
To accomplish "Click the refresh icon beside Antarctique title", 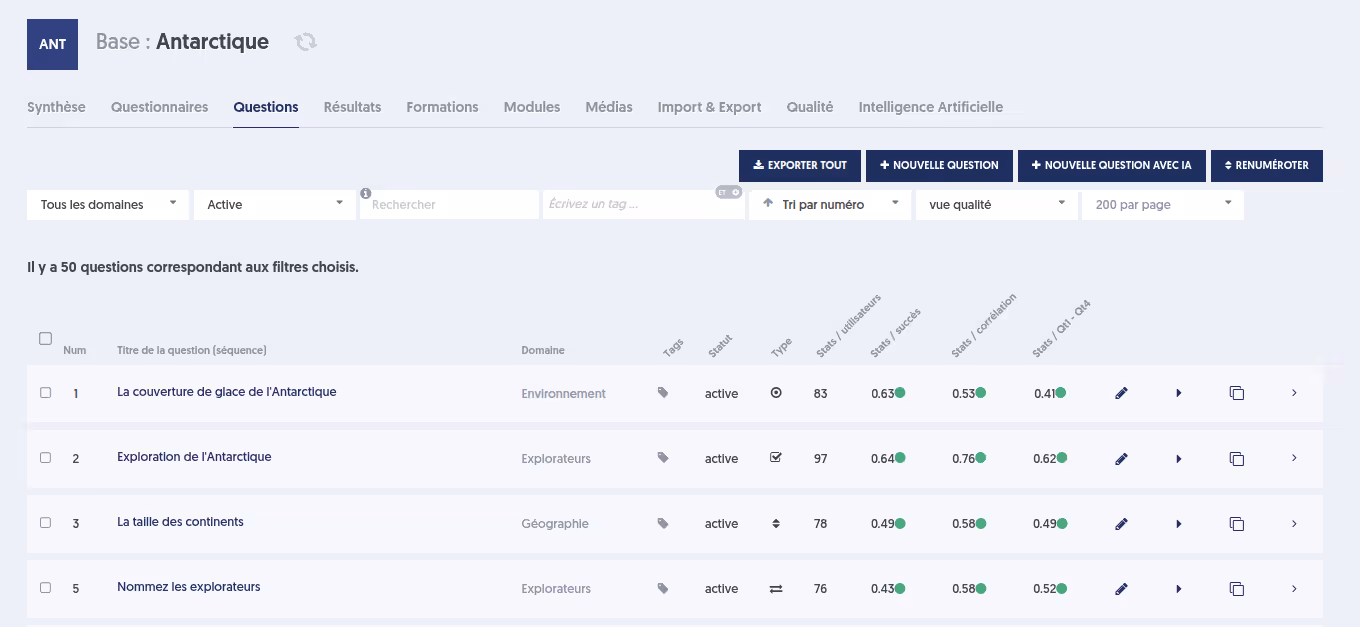I will [305, 42].
